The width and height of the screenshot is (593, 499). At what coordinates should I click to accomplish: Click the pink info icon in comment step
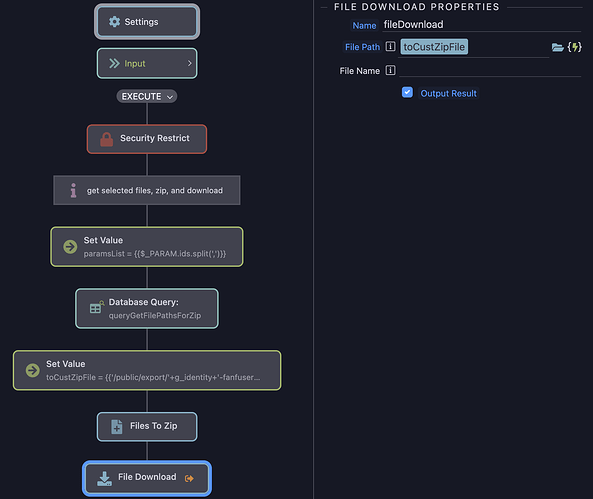(x=73, y=190)
